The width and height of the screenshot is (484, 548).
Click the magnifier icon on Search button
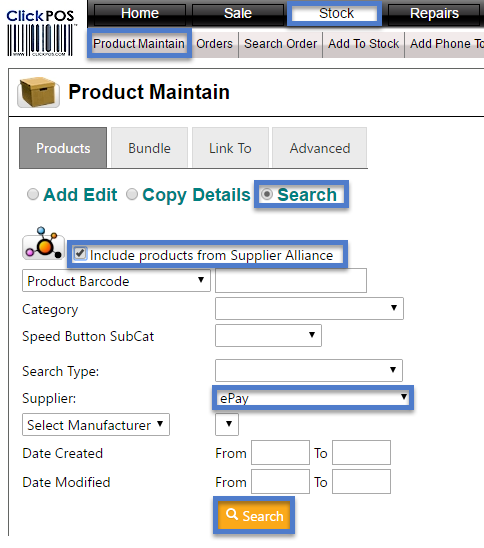pyautogui.click(x=232, y=514)
